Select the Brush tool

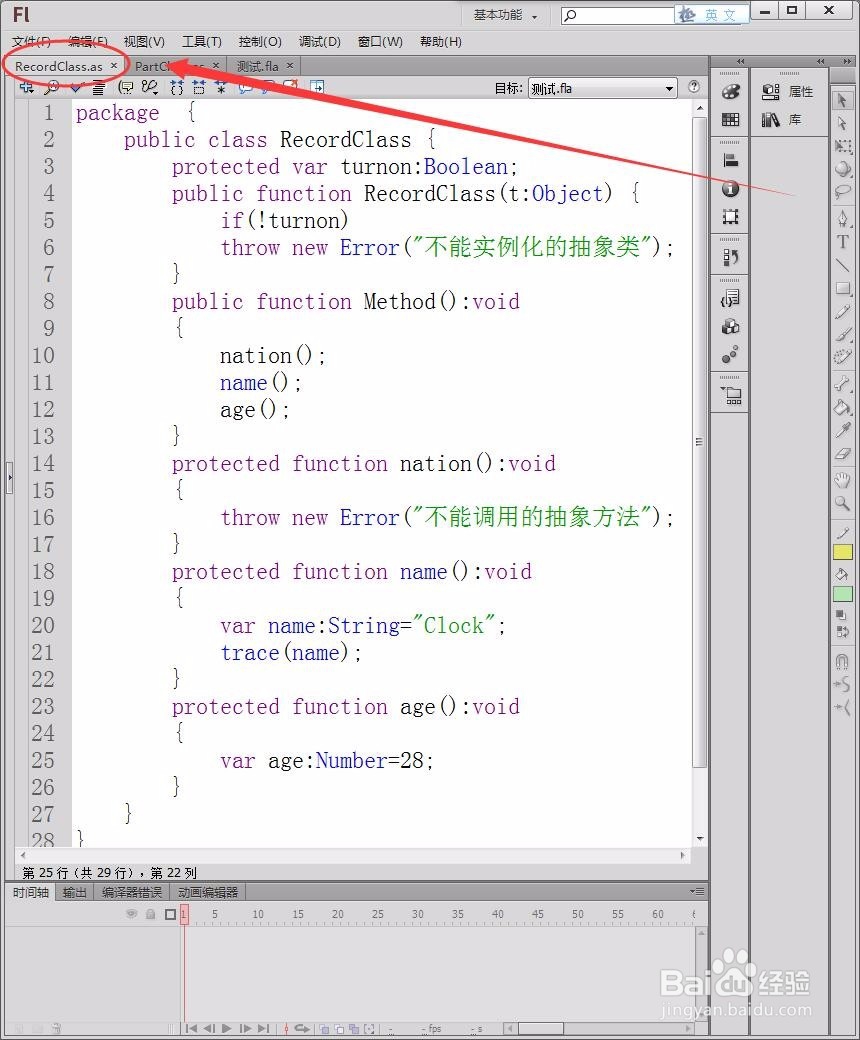click(x=842, y=335)
